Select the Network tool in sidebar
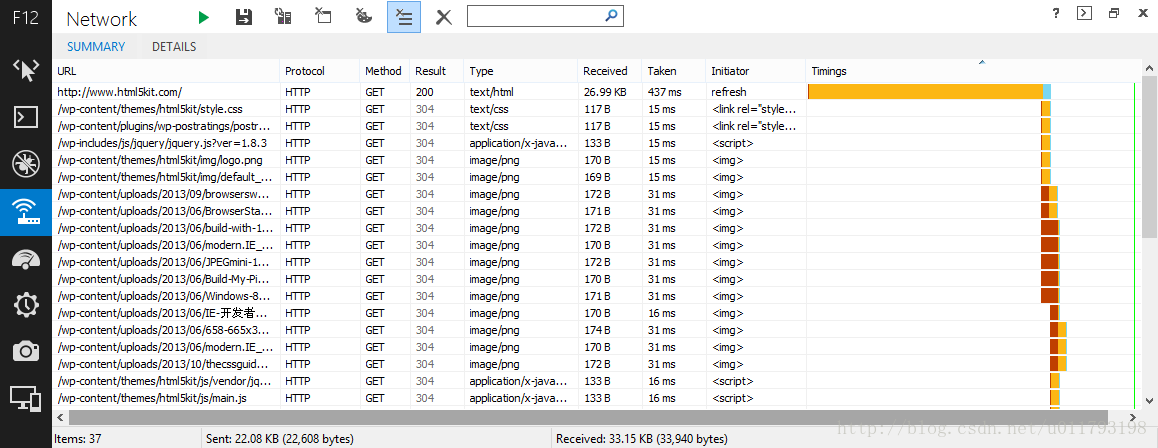 pyautogui.click(x=26, y=212)
